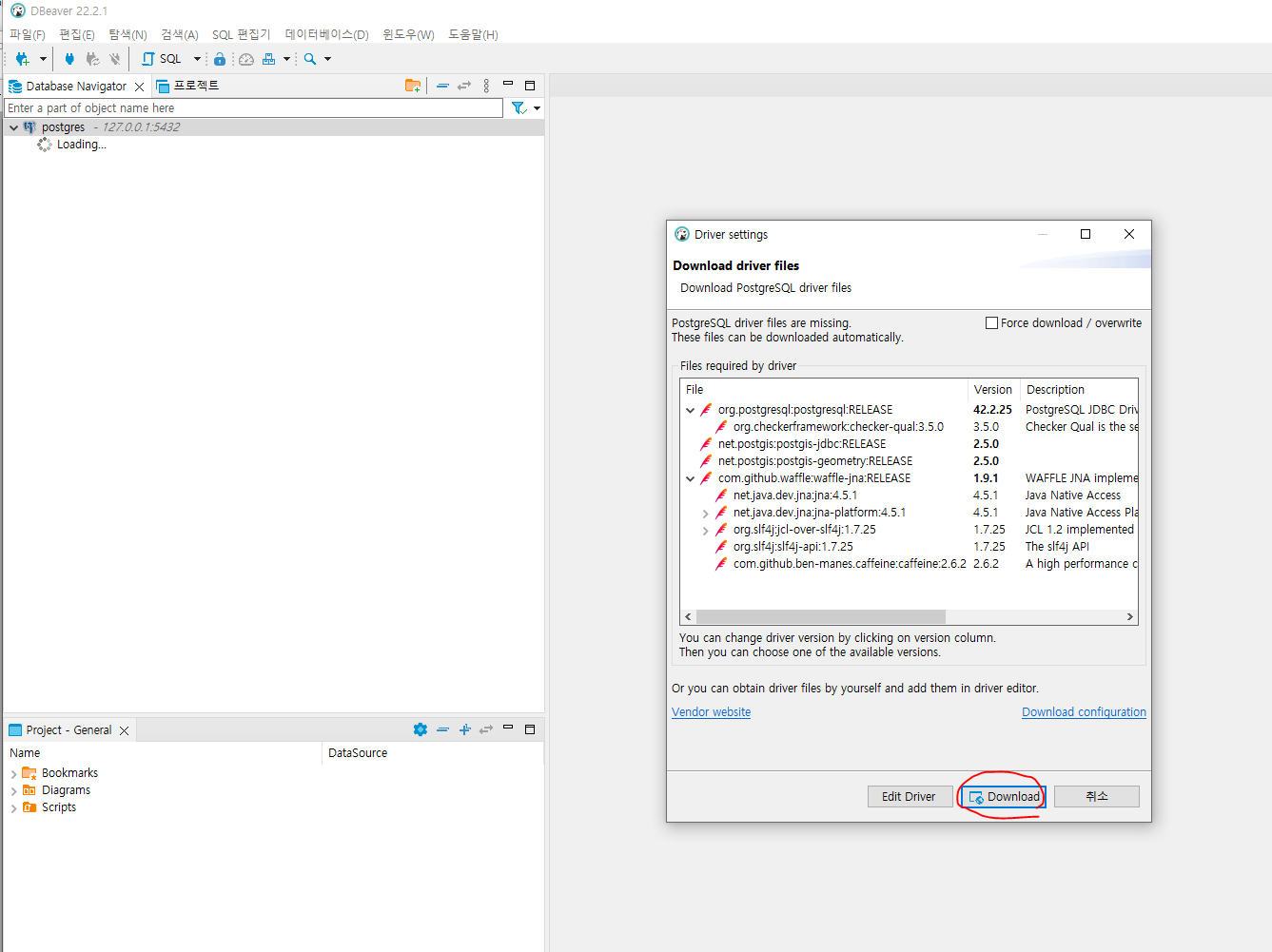The image size is (1272, 952).
Task: Open the filter funnel dropdown arrow
Action: 538,108
